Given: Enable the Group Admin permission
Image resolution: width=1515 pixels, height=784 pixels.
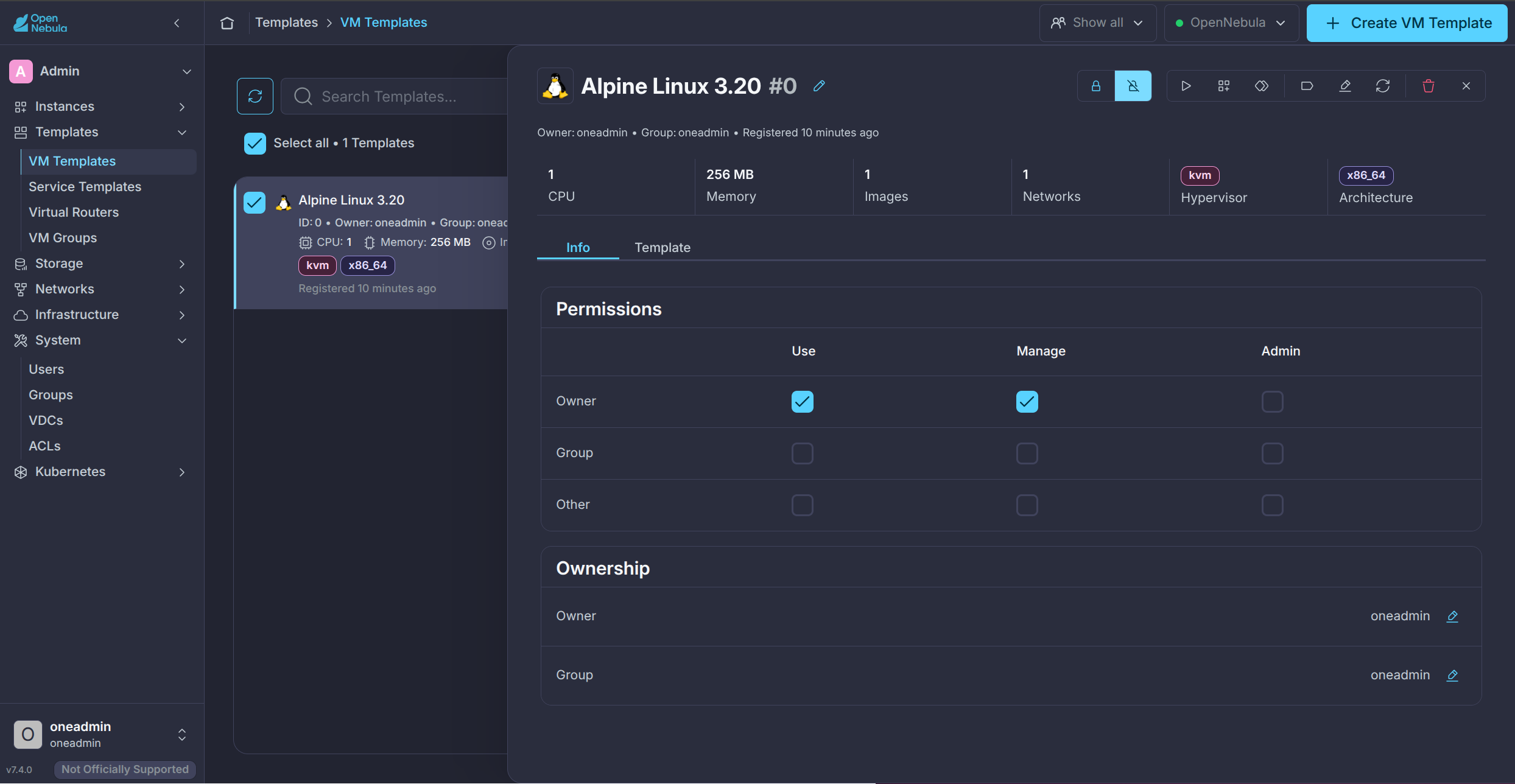Looking at the screenshot, I should coord(1273,453).
